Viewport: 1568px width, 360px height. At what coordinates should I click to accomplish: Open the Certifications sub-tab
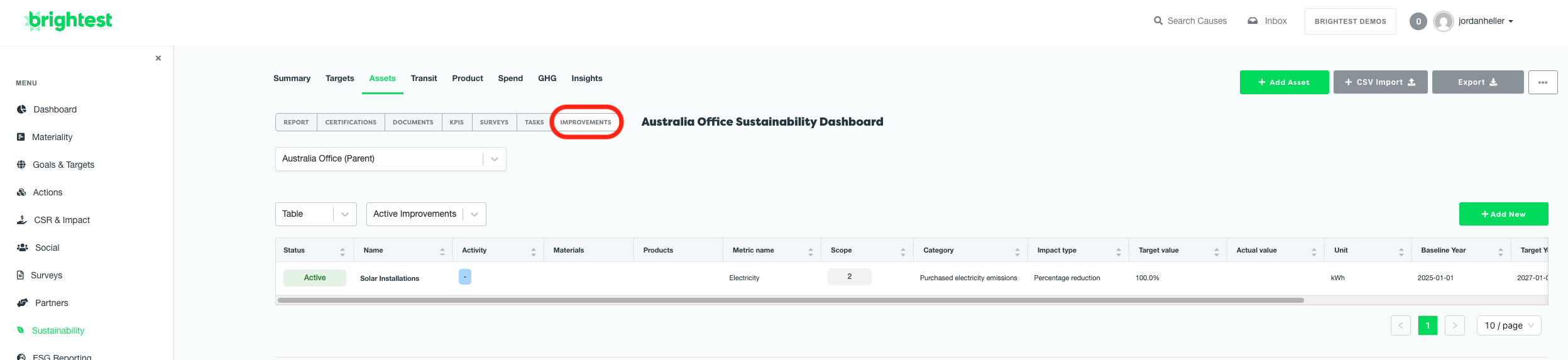(351, 123)
